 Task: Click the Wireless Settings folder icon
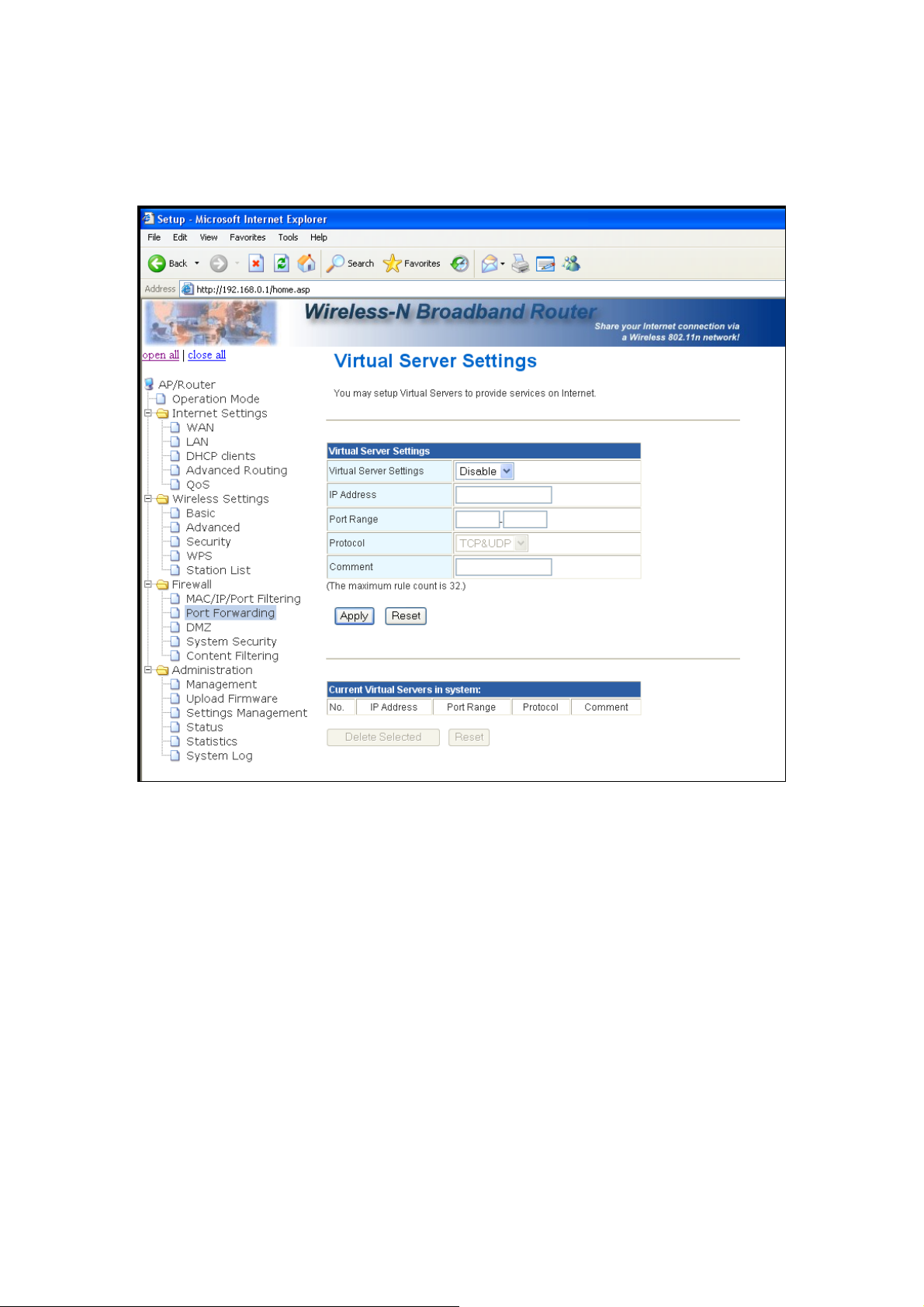coord(162,499)
